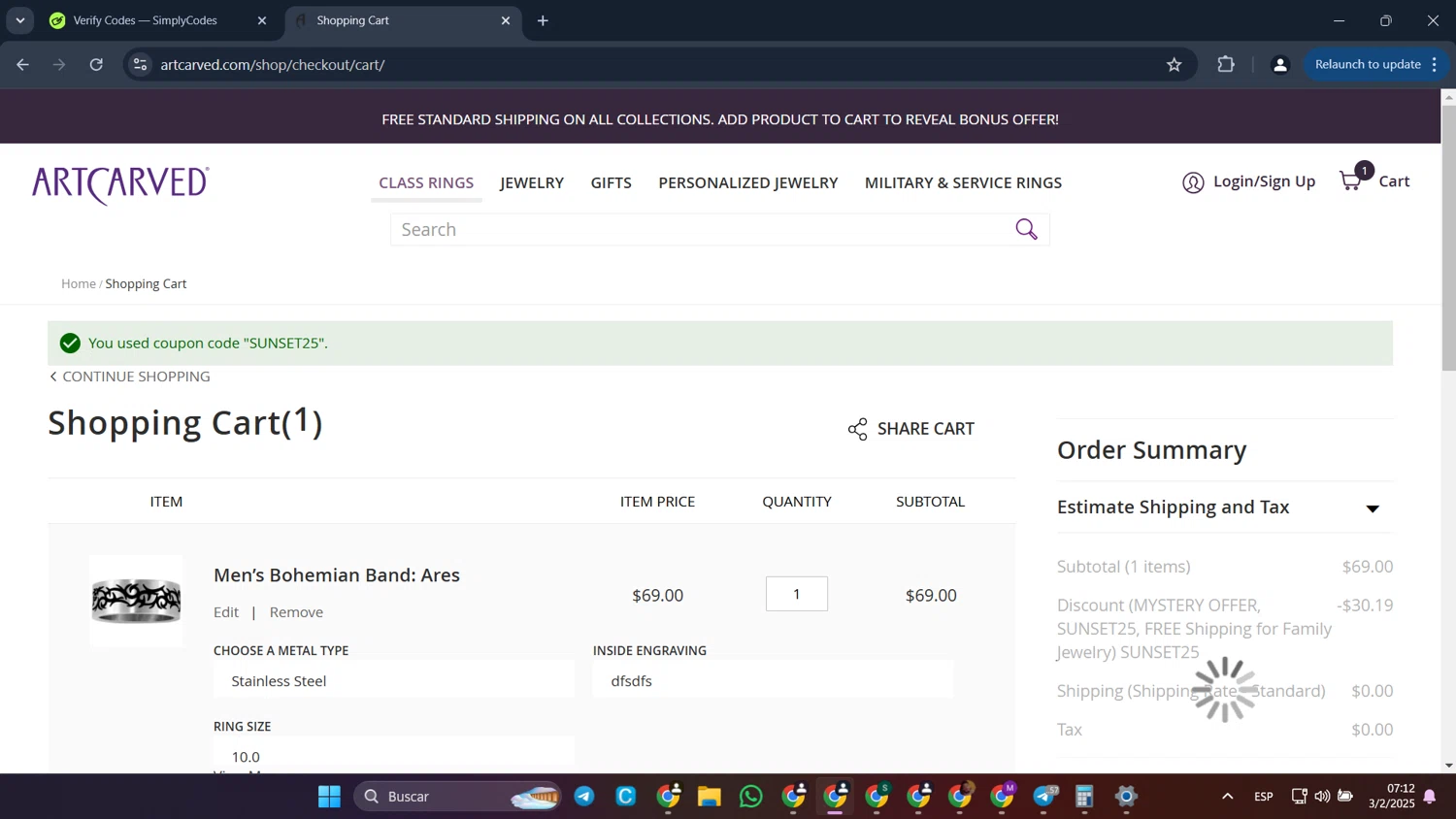Image resolution: width=1456 pixels, height=819 pixels.
Task: Open the blue C app in taskbar
Action: point(626,797)
